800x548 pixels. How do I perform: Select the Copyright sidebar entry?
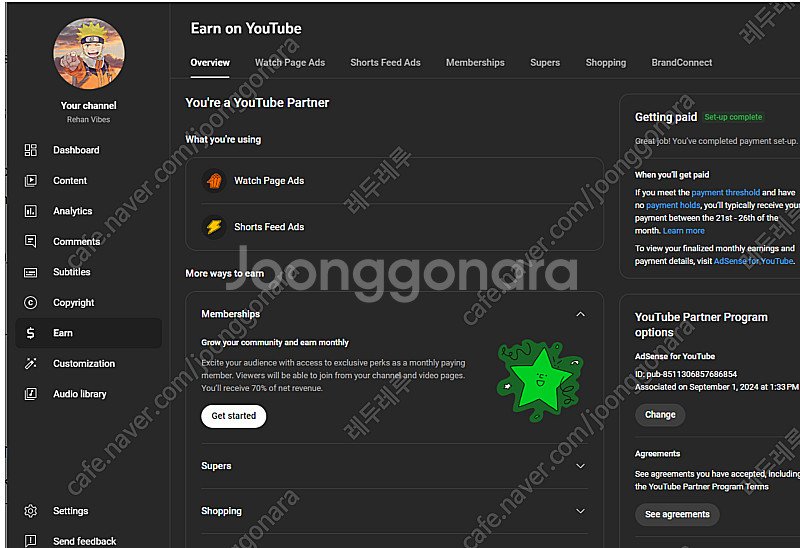click(x=89, y=303)
